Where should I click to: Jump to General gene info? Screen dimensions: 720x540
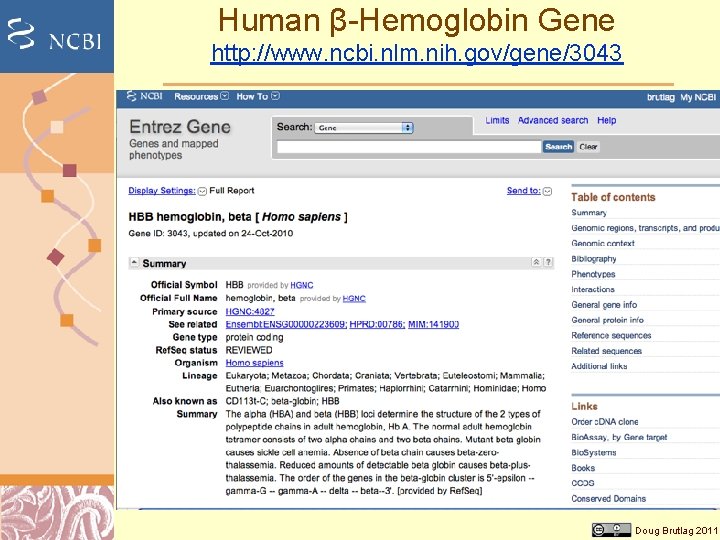point(604,305)
